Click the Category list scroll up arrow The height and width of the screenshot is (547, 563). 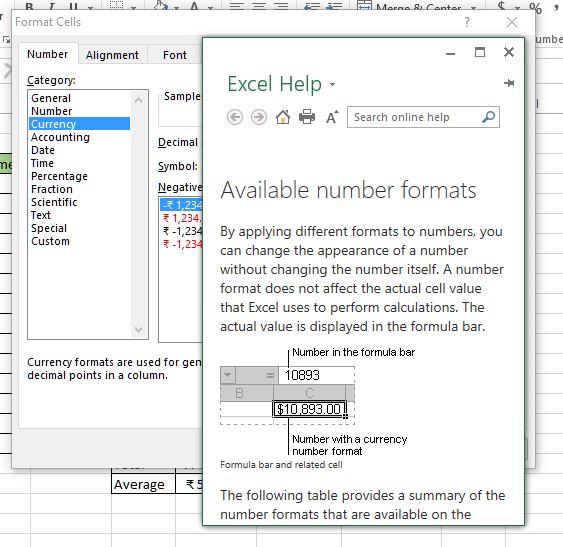click(139, 100)
